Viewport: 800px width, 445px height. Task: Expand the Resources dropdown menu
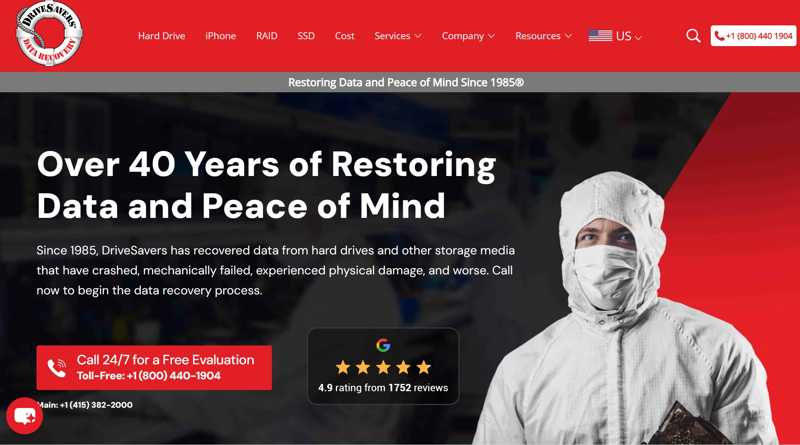click(543, 36)
